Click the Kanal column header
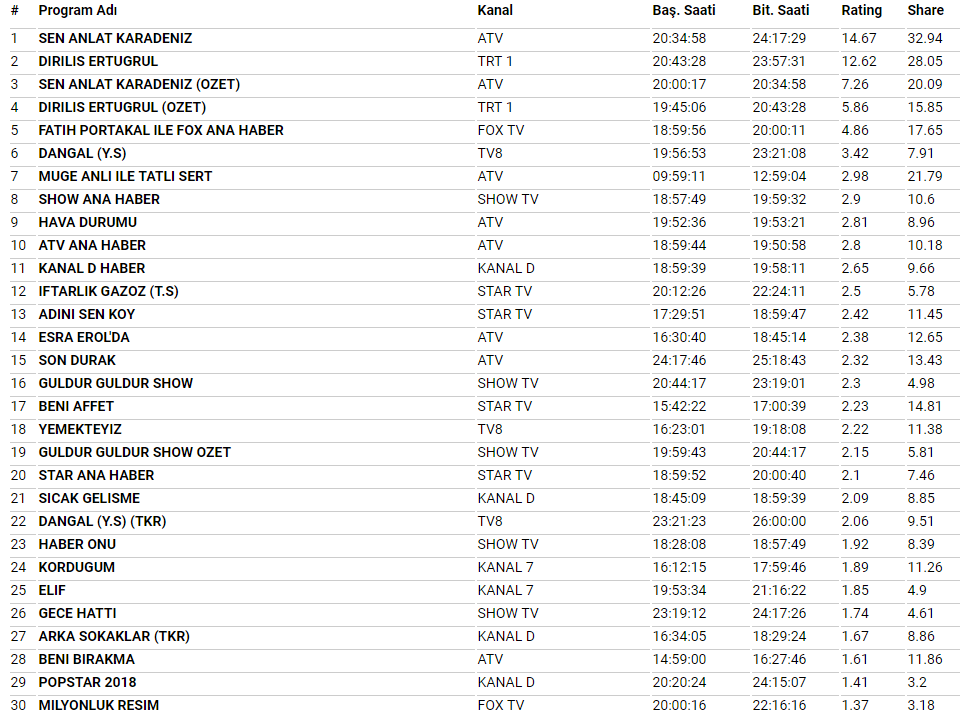This screenshot has width=960, height=716. pos(495,10)
